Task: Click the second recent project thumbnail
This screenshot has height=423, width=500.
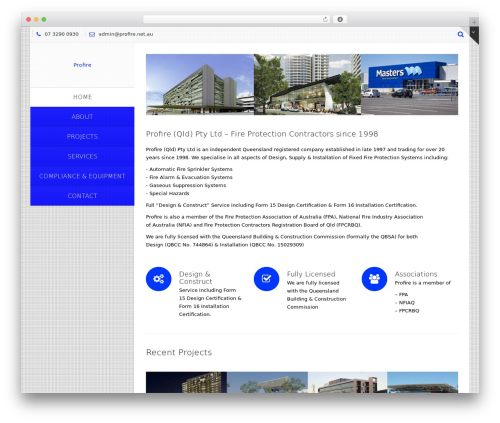Action: tap(267, 382)
